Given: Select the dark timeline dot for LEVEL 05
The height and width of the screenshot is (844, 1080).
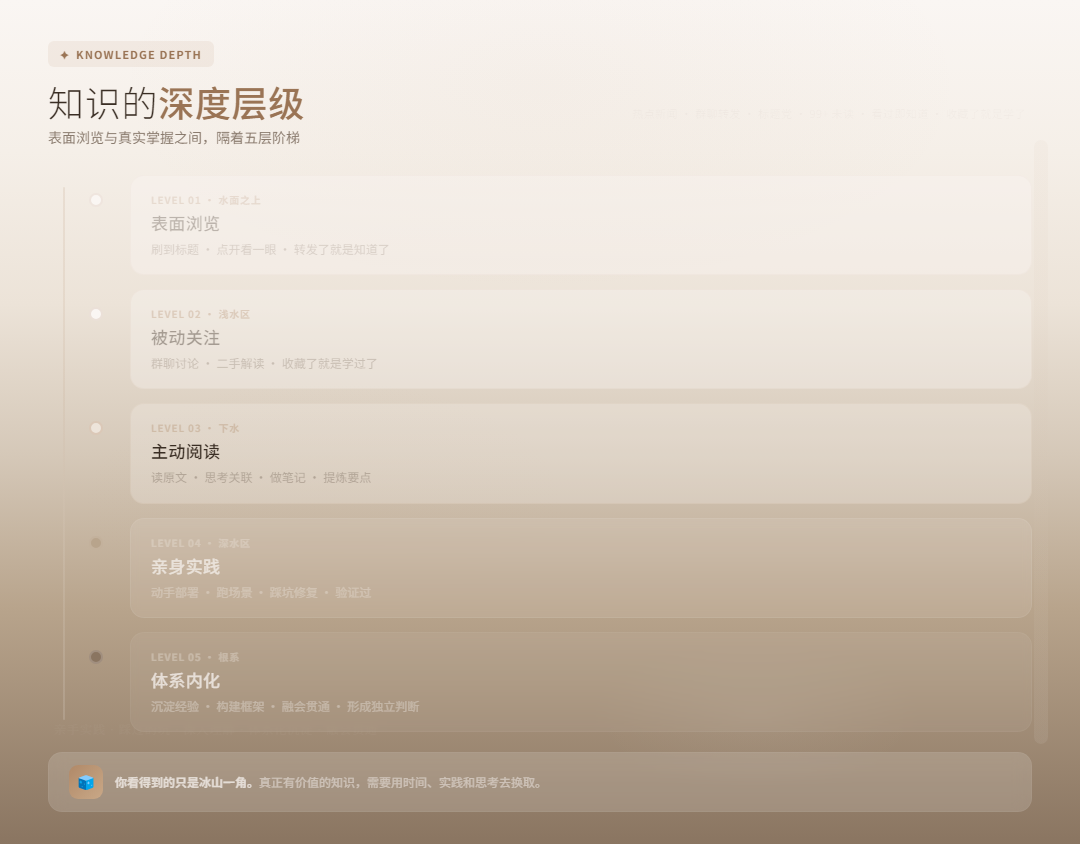Looking at the screenshot, I should (x=96, y=657).
